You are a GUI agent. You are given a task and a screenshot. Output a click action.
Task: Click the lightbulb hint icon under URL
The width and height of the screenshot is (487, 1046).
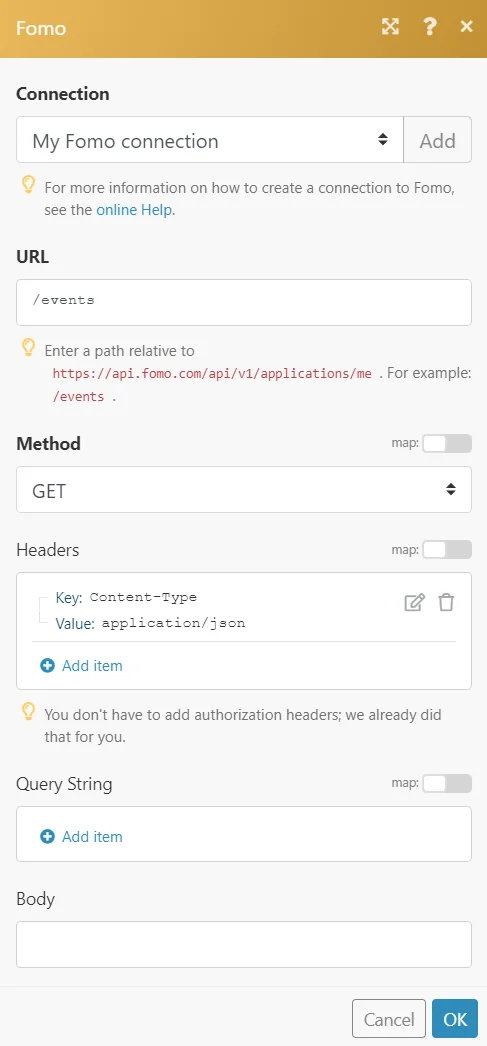(28, 348)
